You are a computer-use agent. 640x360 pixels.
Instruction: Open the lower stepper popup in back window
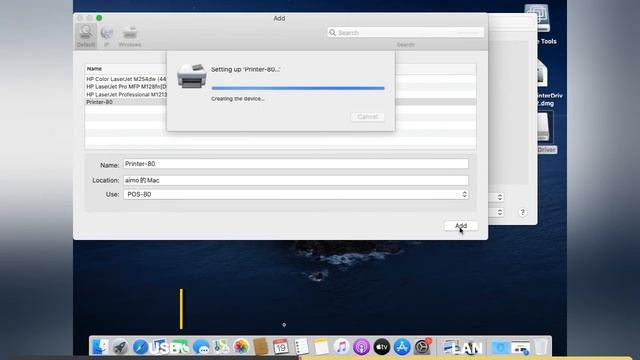[x=500, y=212]
